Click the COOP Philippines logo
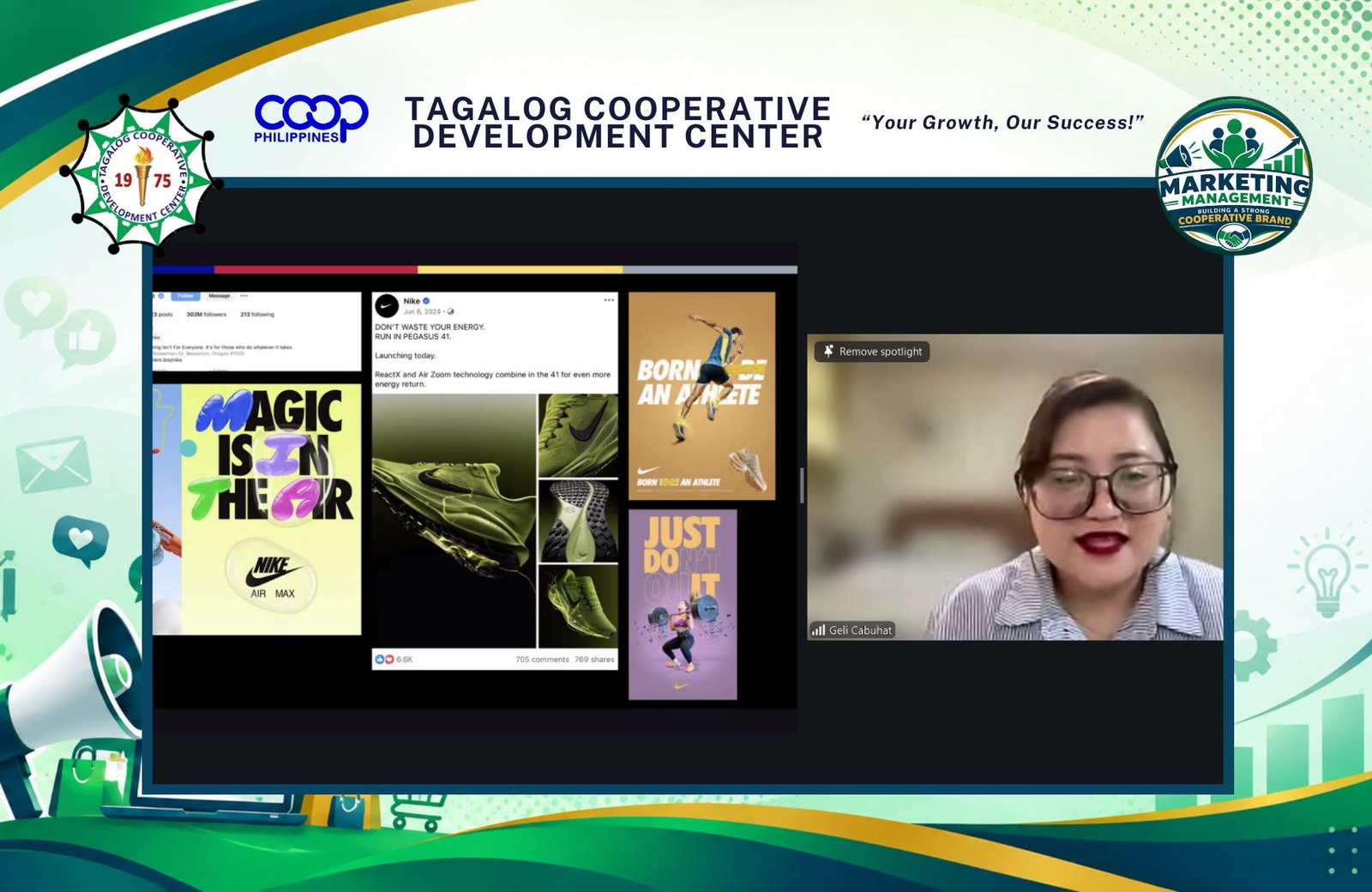The width and height of the screenshot is (1372, 892). click(x=311, y=118)
